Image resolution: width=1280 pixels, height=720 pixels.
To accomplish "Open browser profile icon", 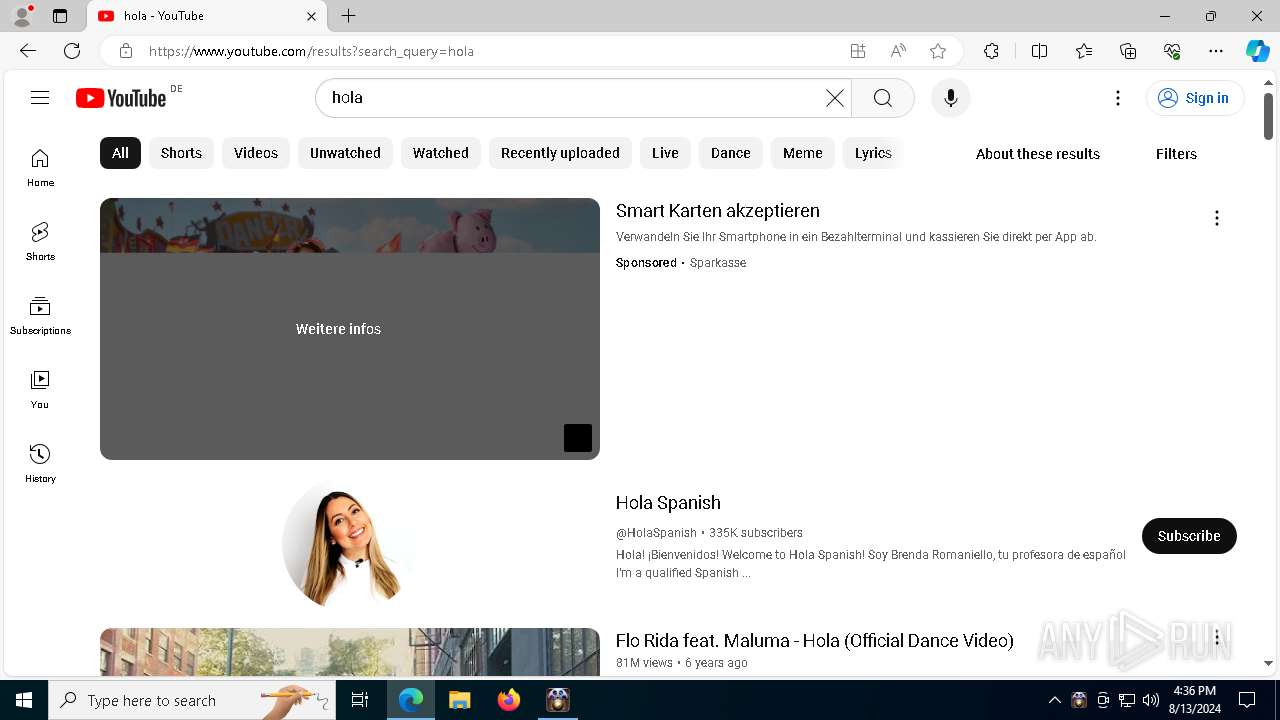I will (22, 16).
